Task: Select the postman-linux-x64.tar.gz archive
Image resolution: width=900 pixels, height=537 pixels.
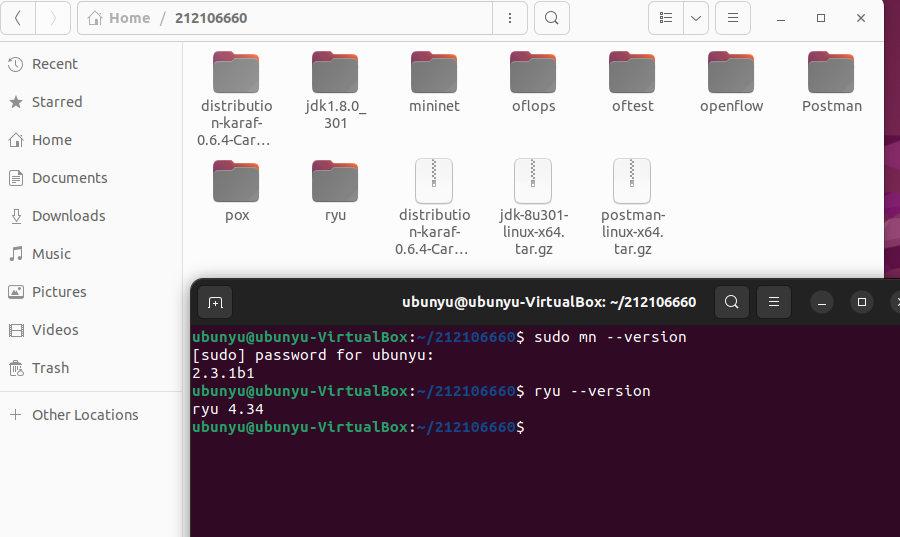Action: pyautogui.click(x=632, y=182)
